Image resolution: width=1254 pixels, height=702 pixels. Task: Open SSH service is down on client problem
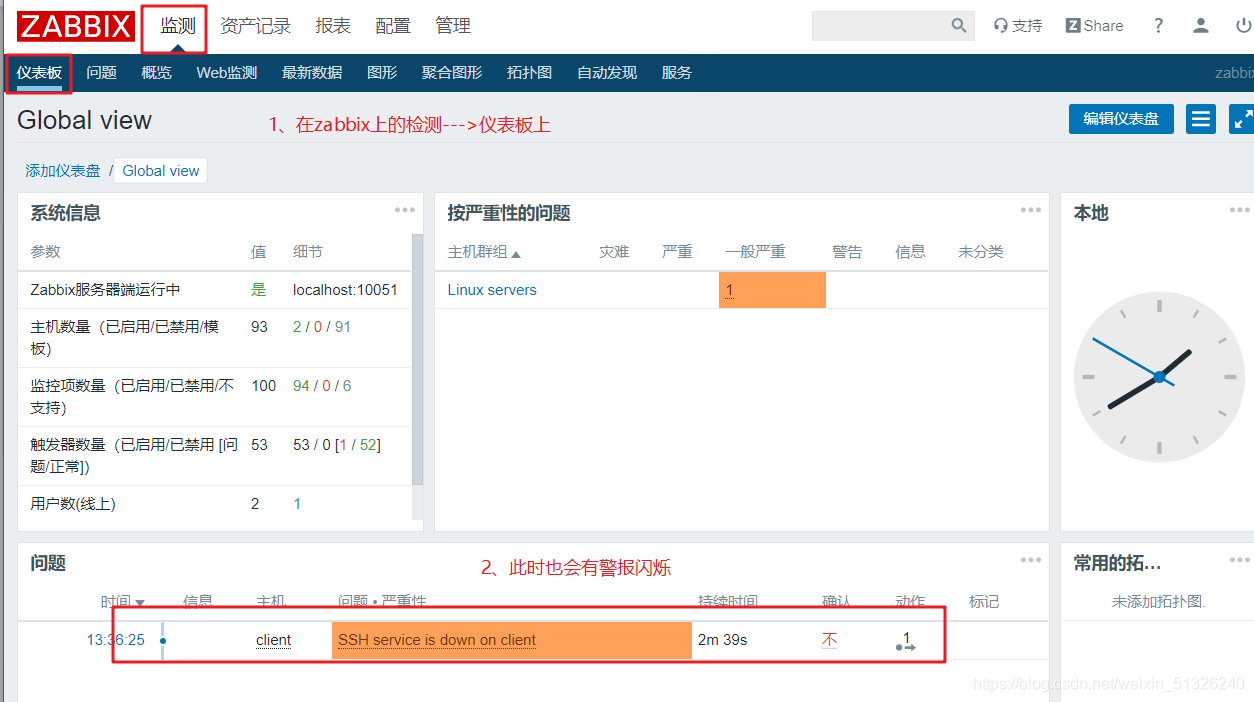pyautogui.click(x=437, y=640)
